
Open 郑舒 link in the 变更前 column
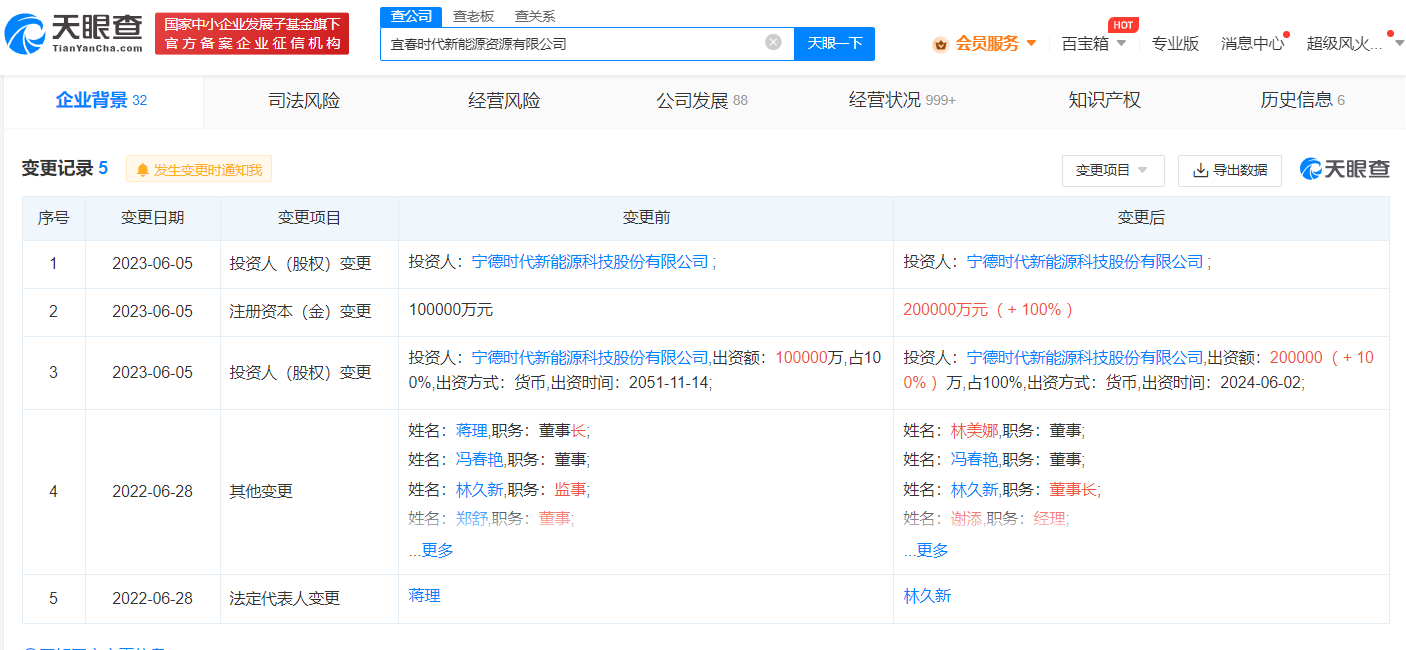(x=471, y=518)
